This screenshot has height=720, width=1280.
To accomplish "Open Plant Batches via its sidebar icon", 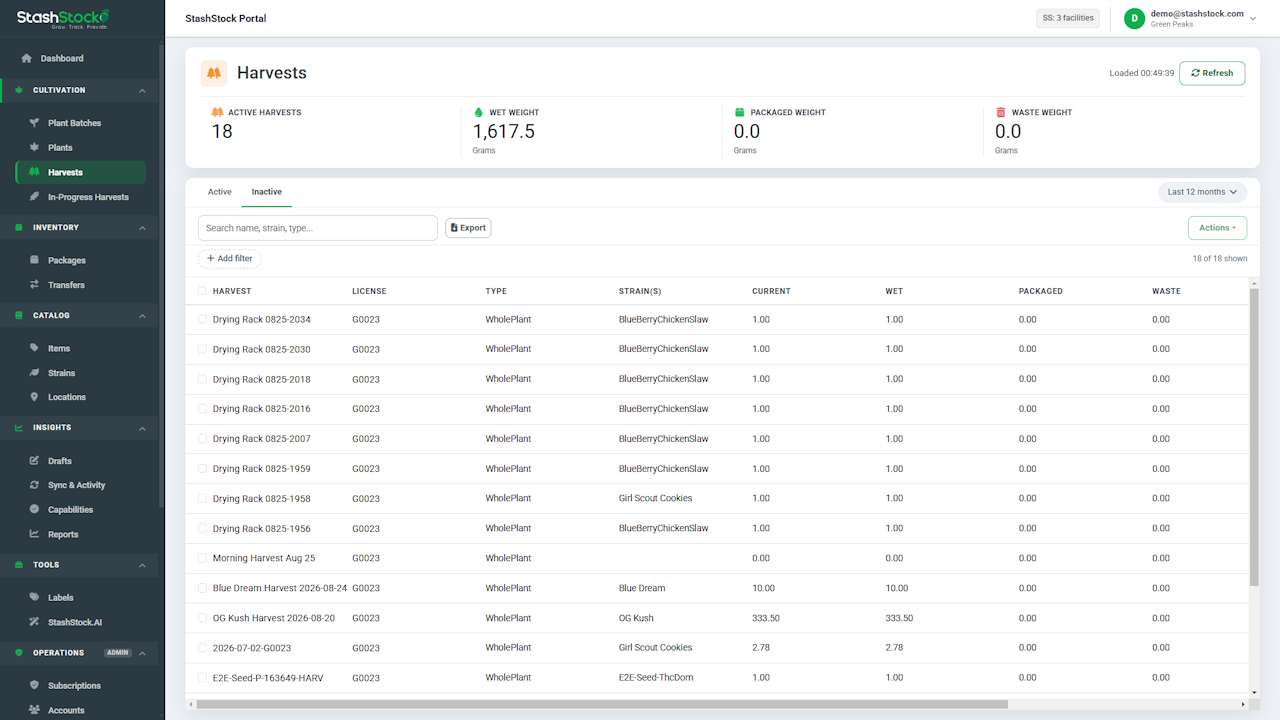I will click(34, 123).
